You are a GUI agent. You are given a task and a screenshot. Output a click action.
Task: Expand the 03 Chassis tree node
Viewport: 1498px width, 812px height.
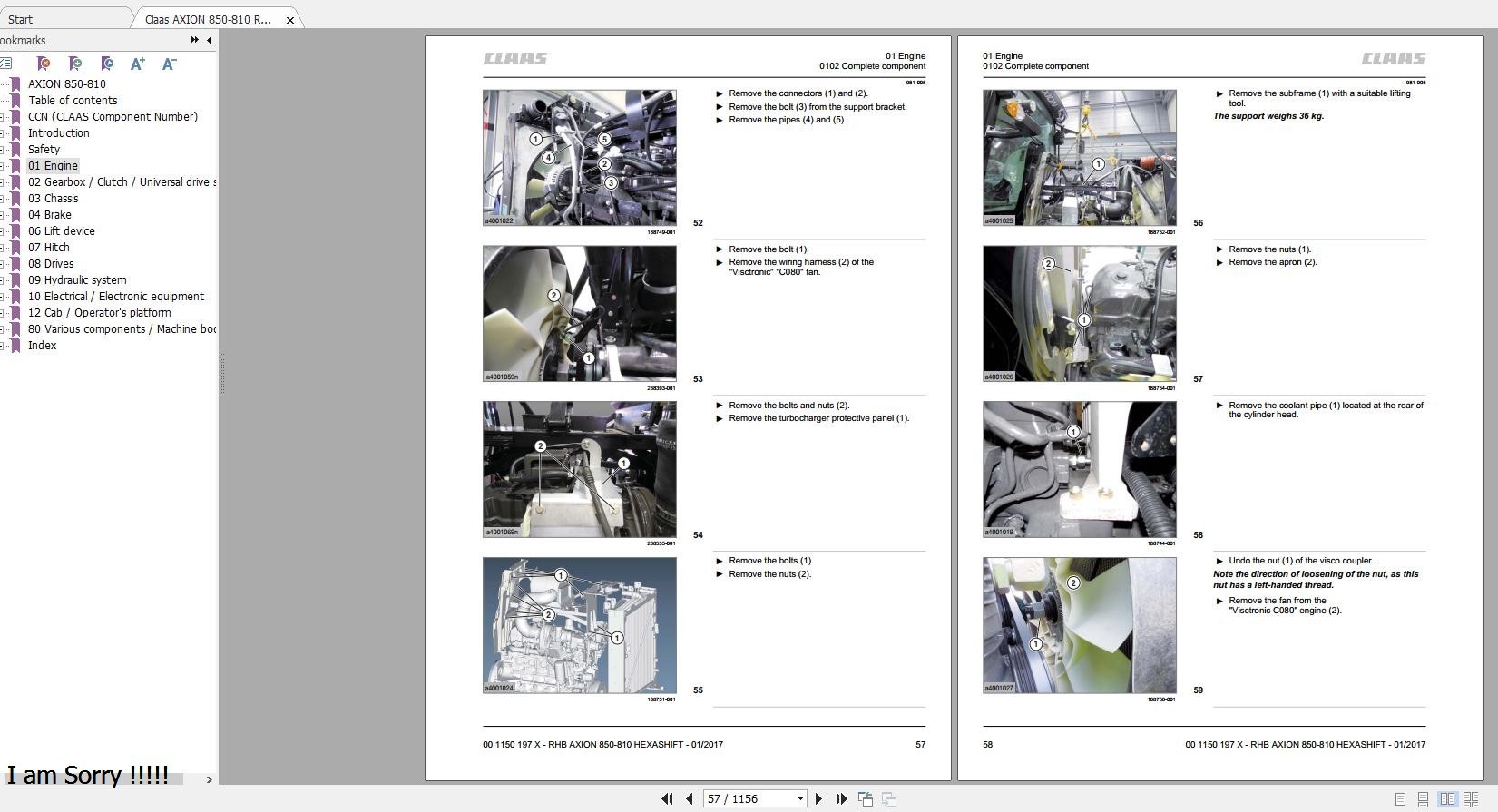tap(3, 199)
